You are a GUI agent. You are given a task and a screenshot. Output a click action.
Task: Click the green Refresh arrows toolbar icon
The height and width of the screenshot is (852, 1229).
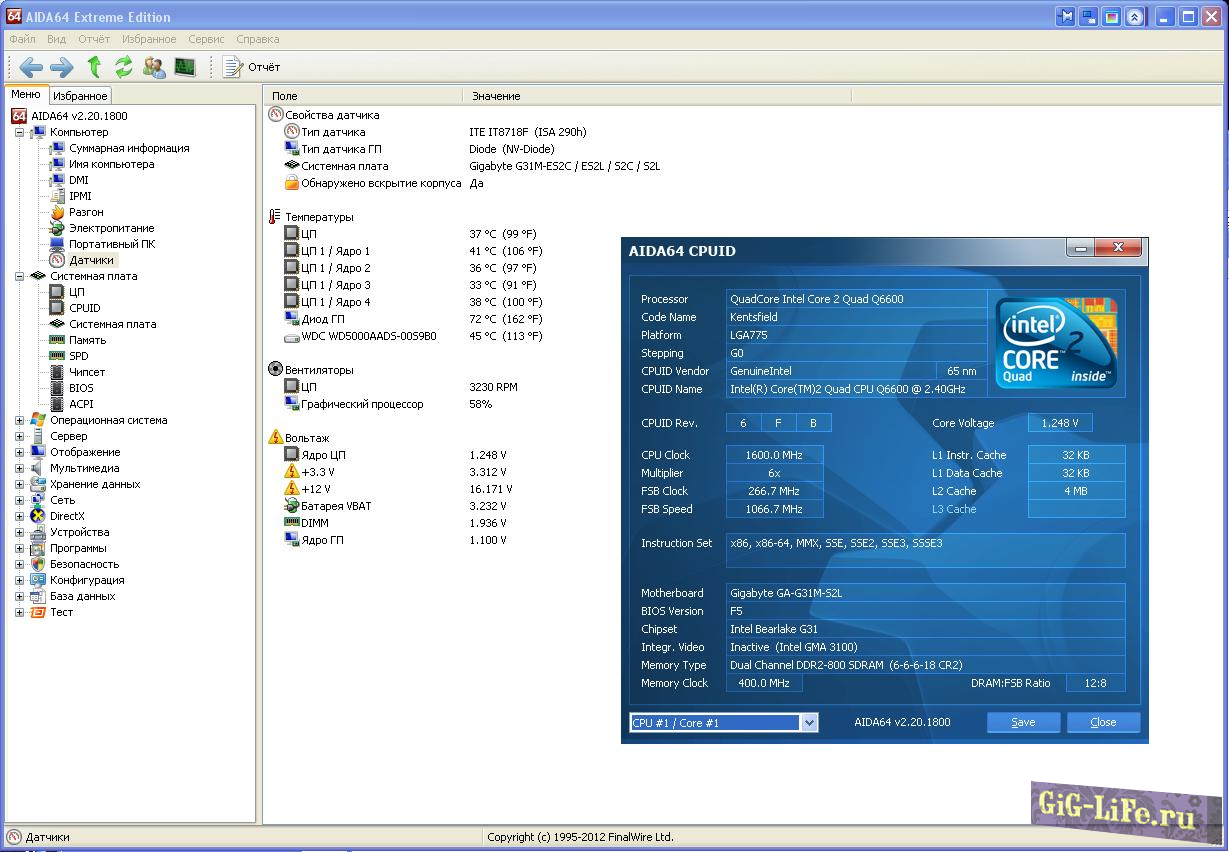click(124, 67)
